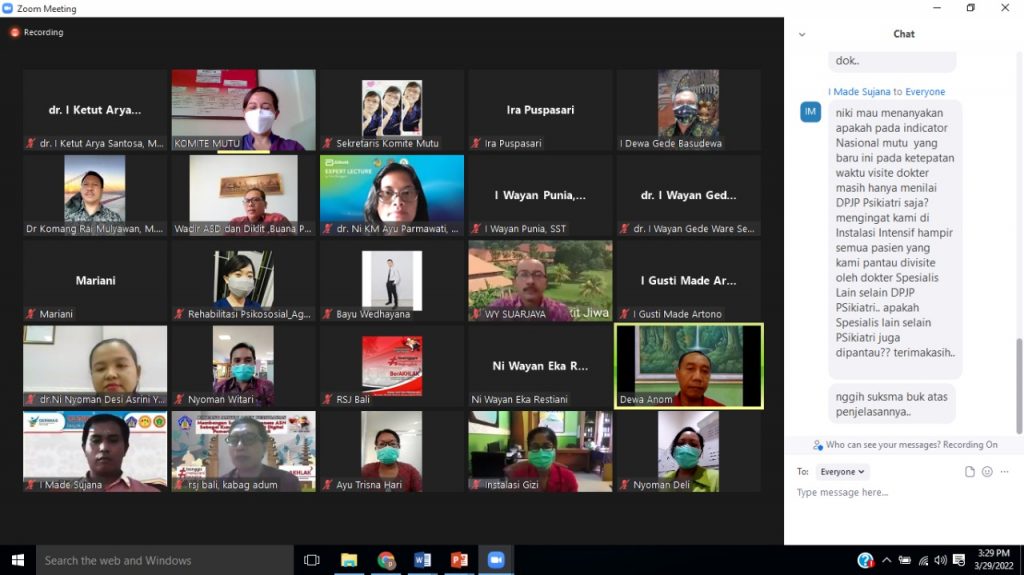Attach a file in chat
1024x575 pixels.
969,472
